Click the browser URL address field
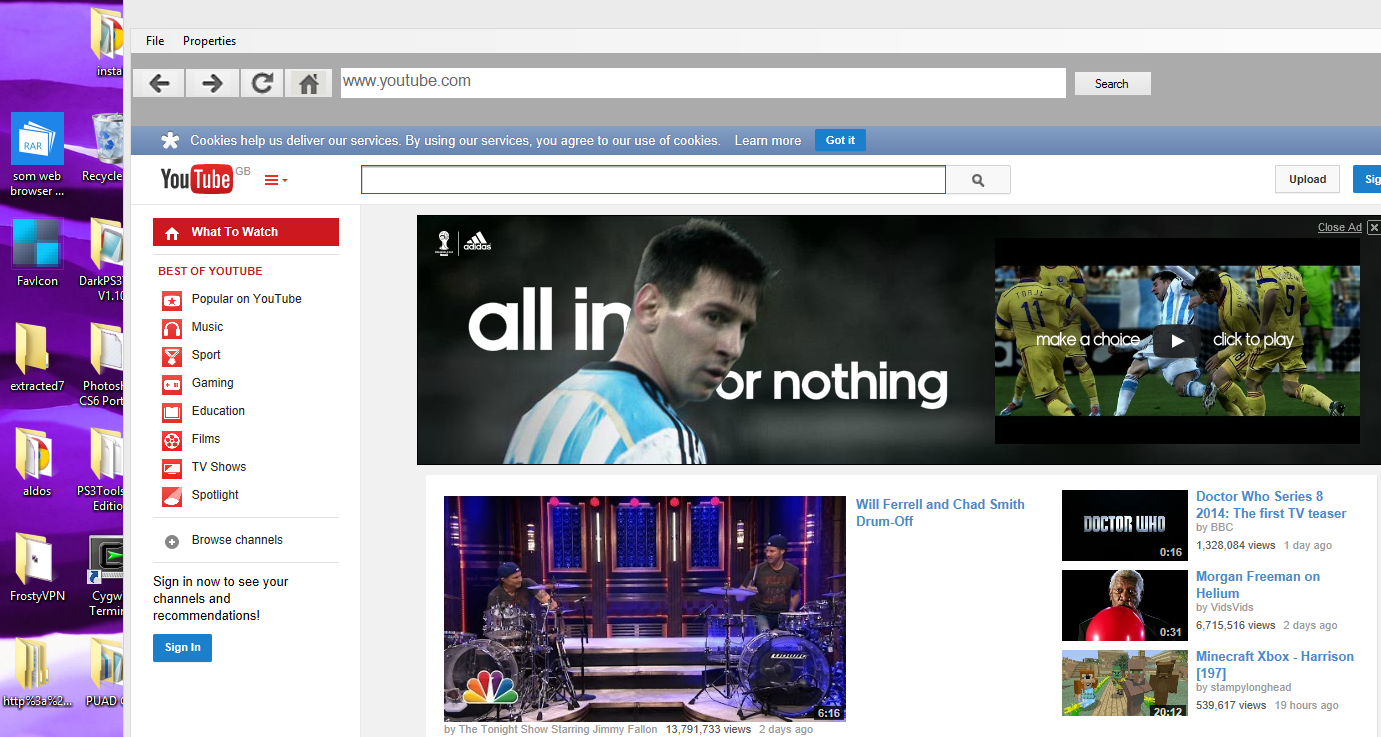Viewport: 1381px width, 737px height. [x=703, y=83]
